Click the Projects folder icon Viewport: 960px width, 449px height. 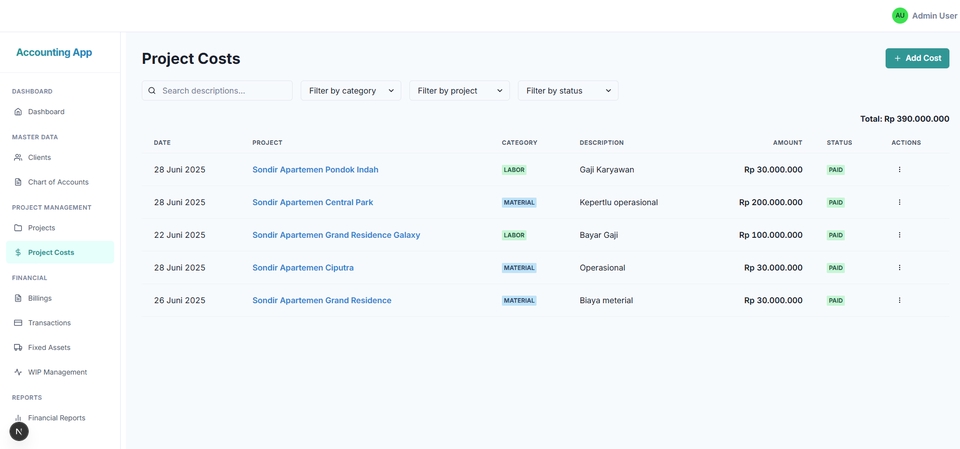click(18, 228)
